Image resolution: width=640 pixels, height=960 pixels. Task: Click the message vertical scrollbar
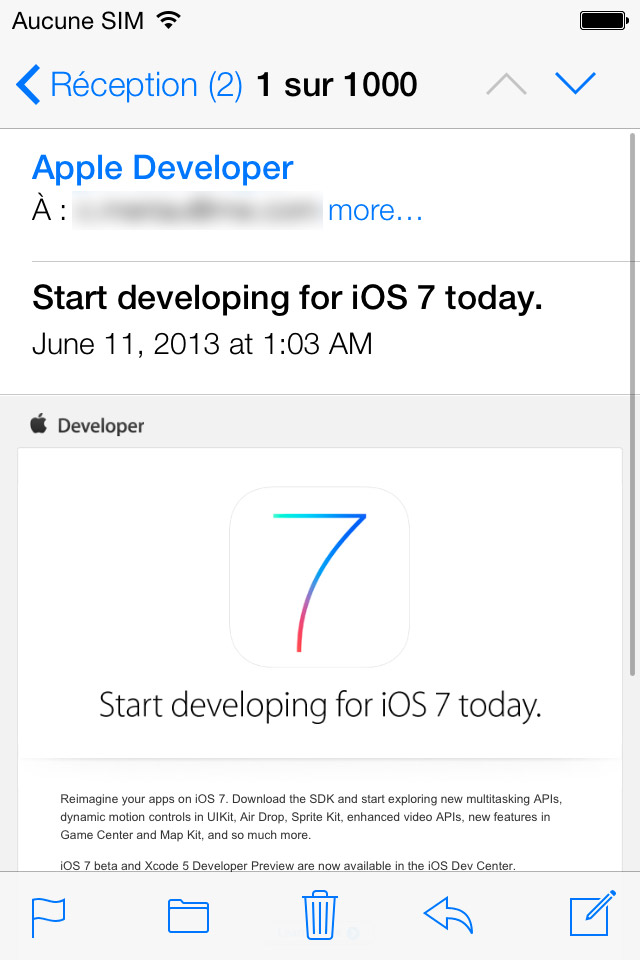click(632, 404)
